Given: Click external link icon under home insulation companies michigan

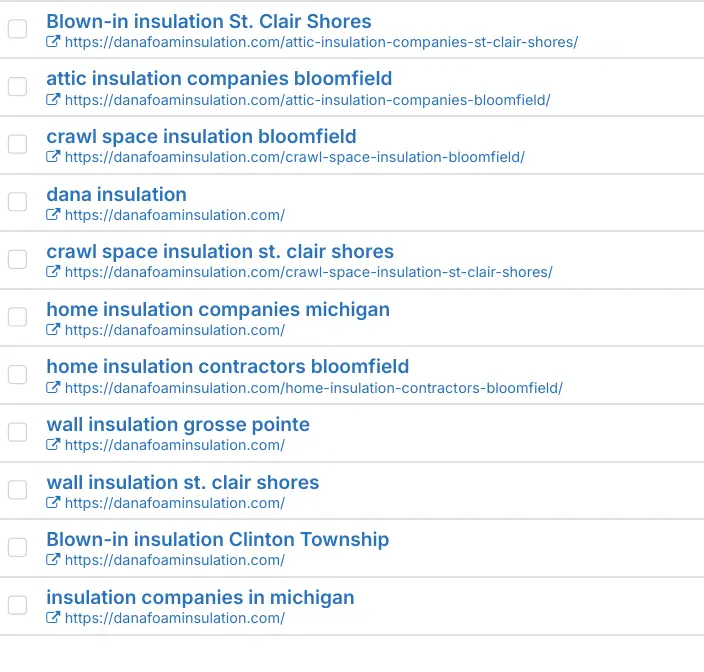Looking at the screenshot, I should (x=53, y=330).
